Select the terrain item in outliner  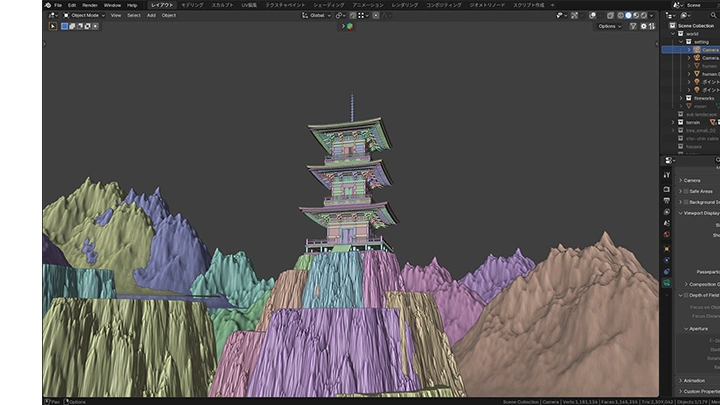click(x=692, y=121)
